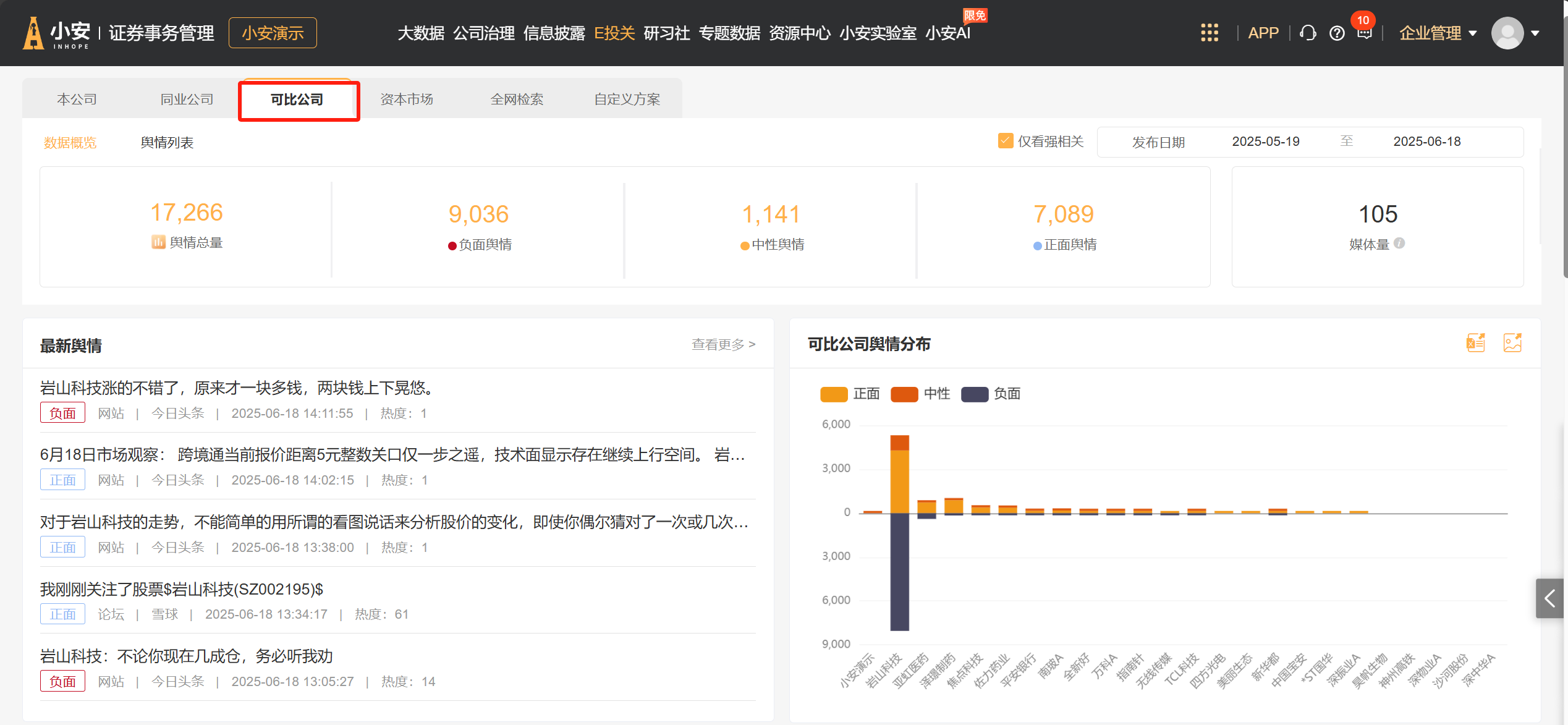Expand the collapsed right side panel arrow

1550,598
